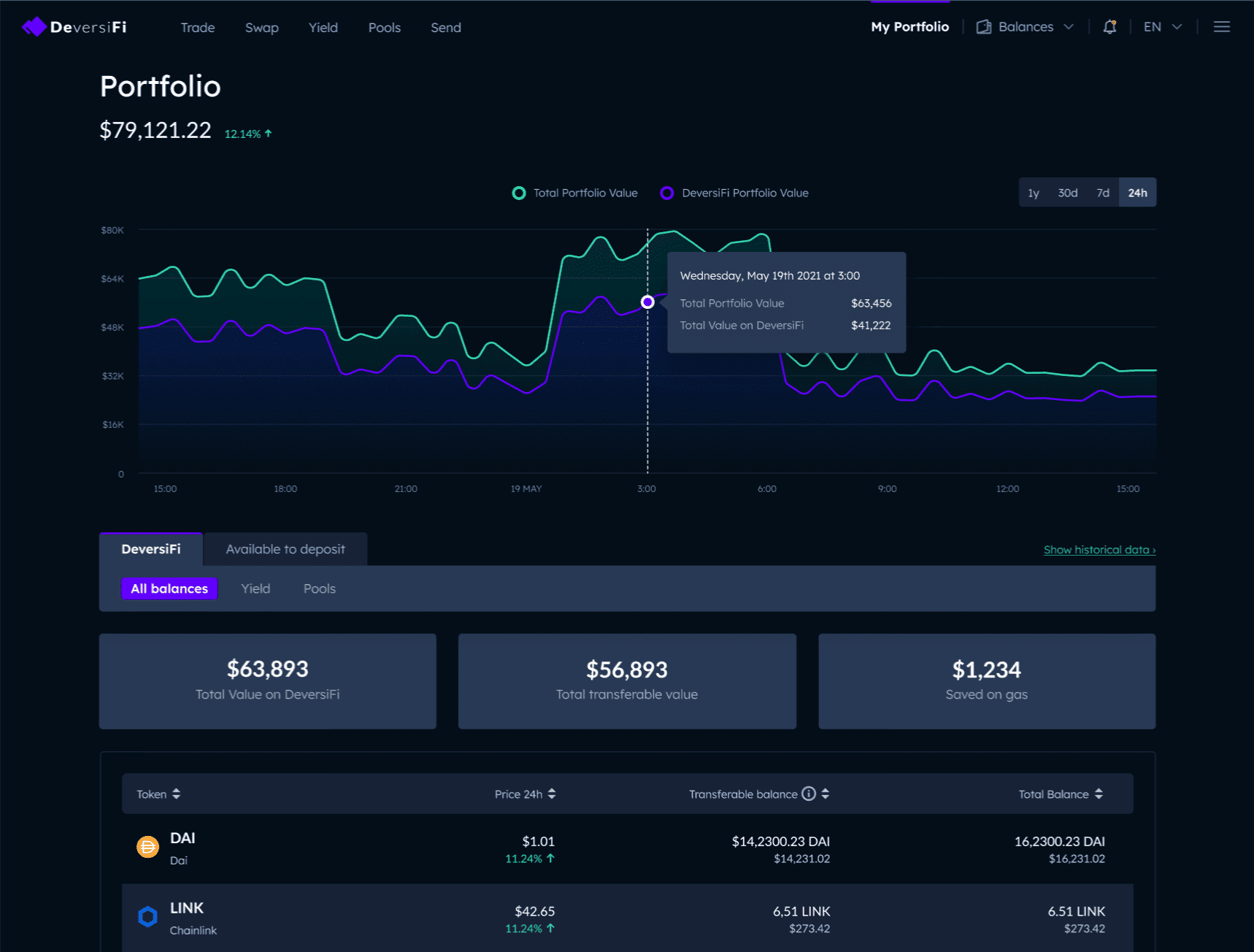The height and width of the screenshot is (952, 1254).
Task: Click the Balances wallet icon
Action: [984, 27]
